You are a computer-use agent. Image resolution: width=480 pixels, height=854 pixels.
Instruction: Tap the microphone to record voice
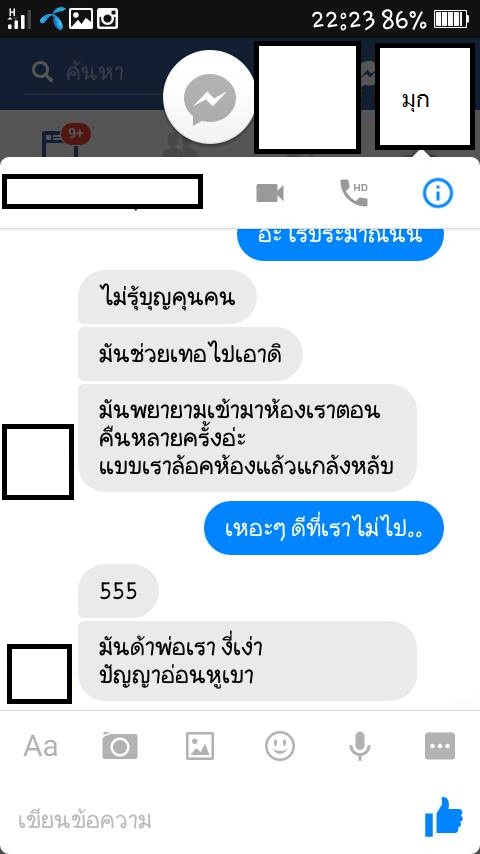pos(360,746)
